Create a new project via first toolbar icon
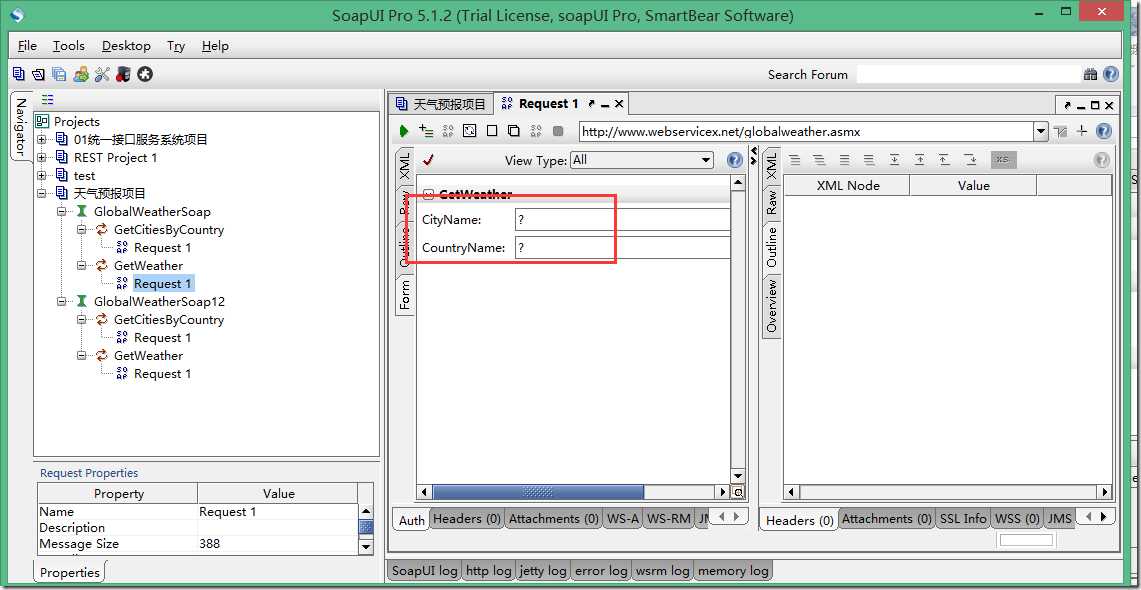The height and width of the screenshot is (590, 1141). [18, 74]
